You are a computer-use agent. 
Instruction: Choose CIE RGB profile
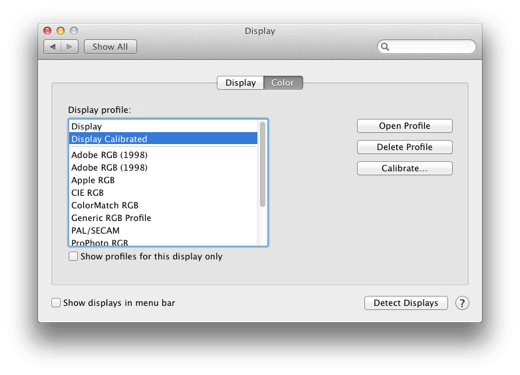click(x=163, y=193)
